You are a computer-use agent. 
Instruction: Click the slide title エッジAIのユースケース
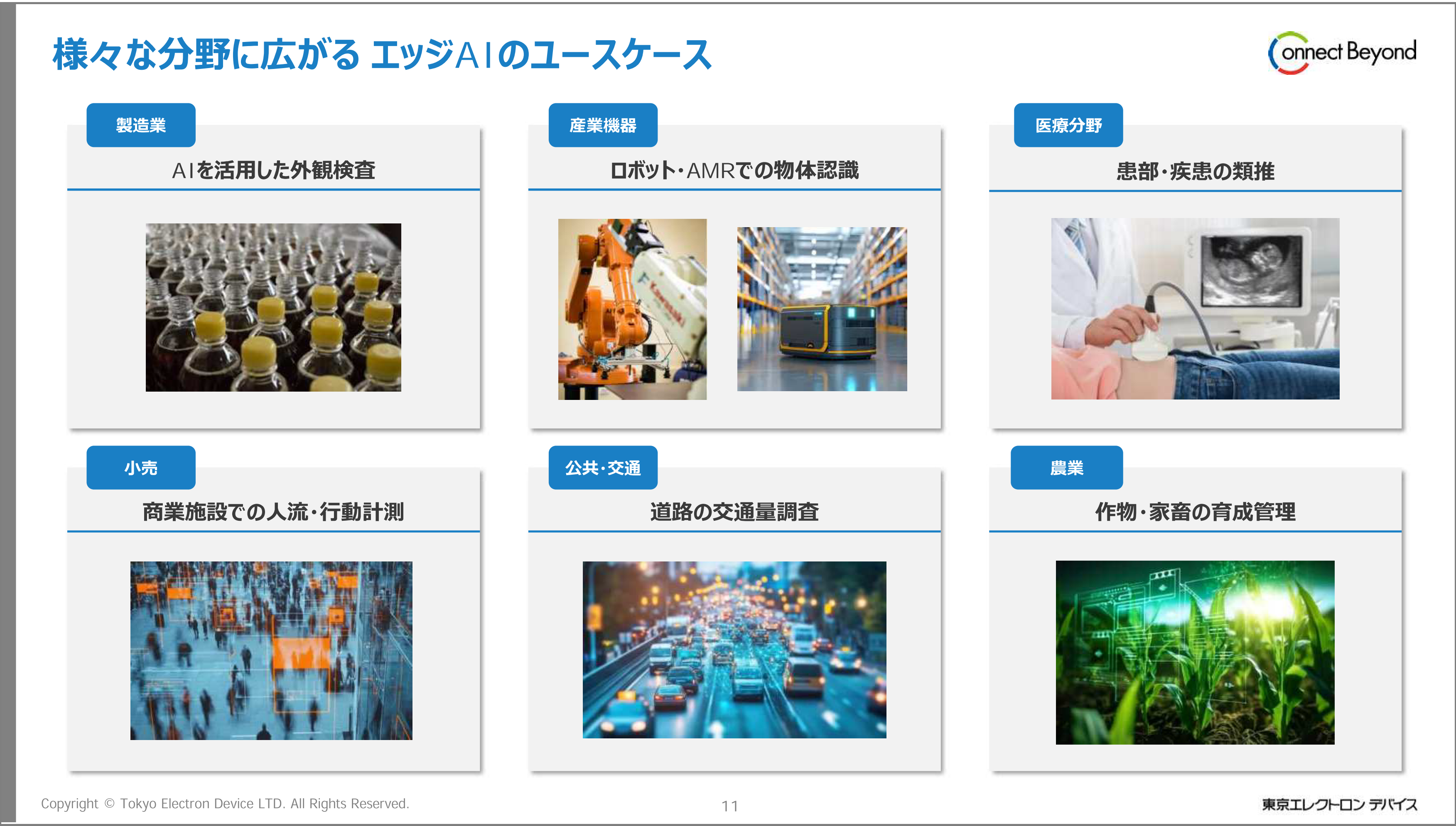pos(381,55)
